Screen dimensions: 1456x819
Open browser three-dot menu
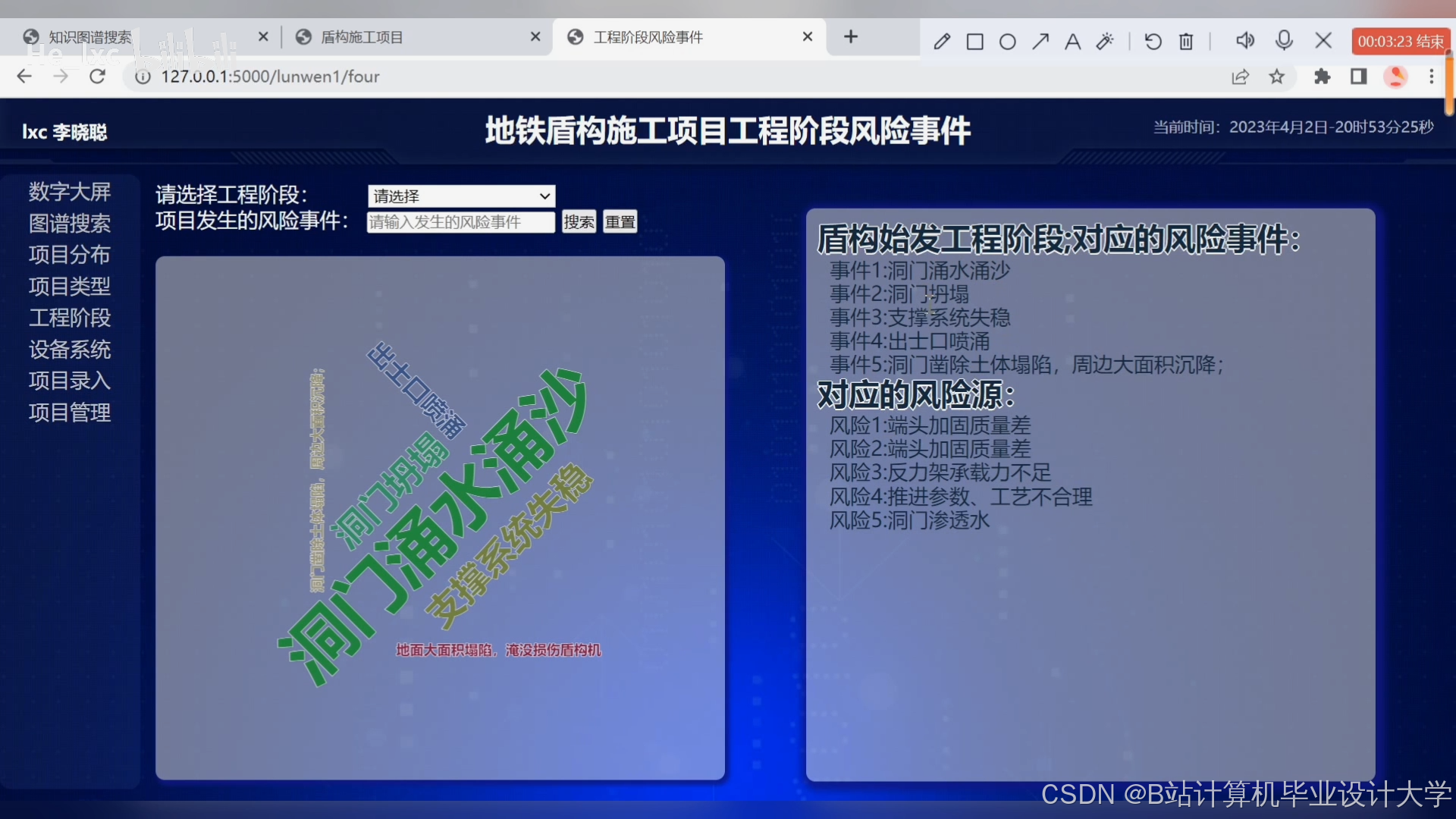click(1432, 77)
